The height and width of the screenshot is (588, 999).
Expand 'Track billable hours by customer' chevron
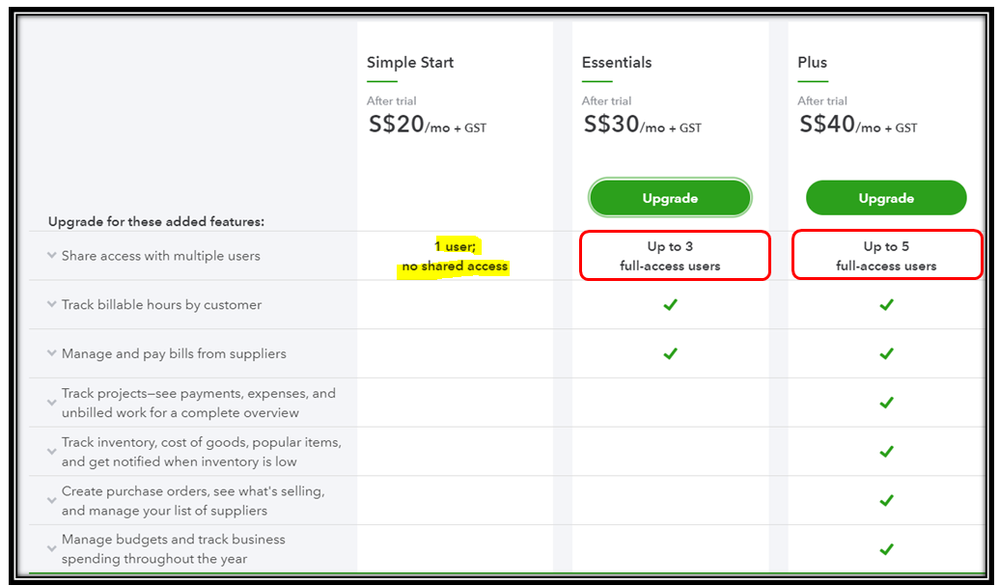[52, 305]
